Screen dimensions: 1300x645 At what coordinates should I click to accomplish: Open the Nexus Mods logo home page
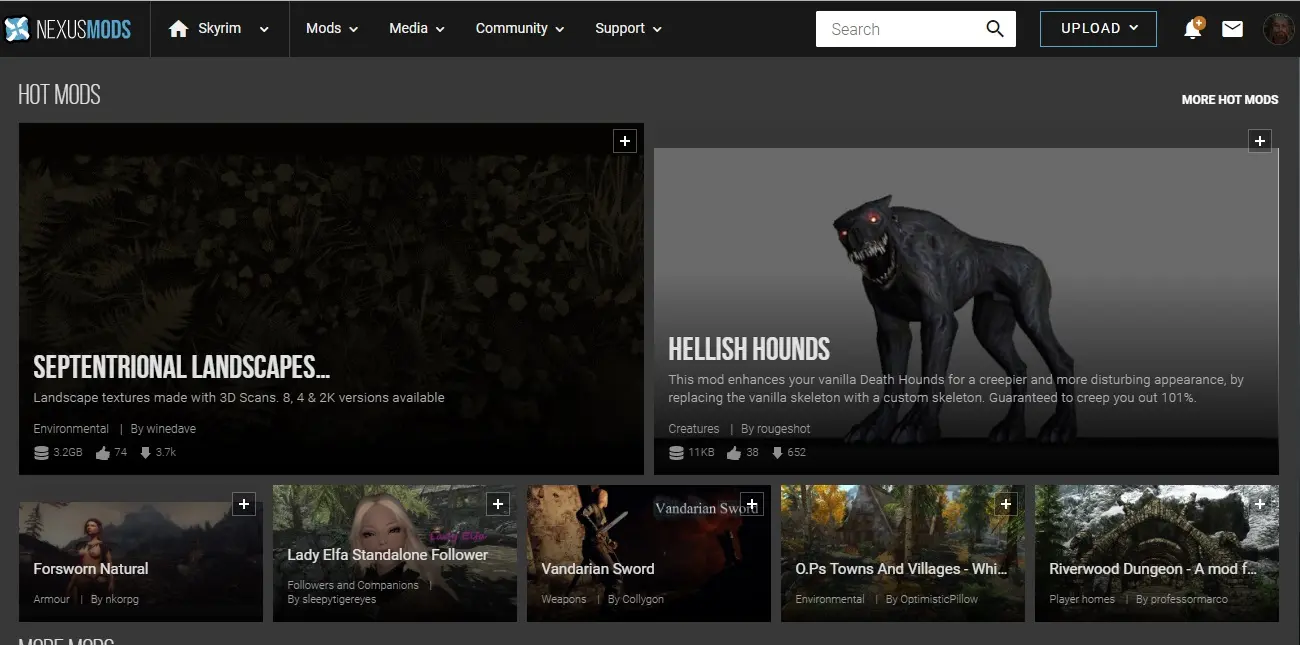[68, 29]
